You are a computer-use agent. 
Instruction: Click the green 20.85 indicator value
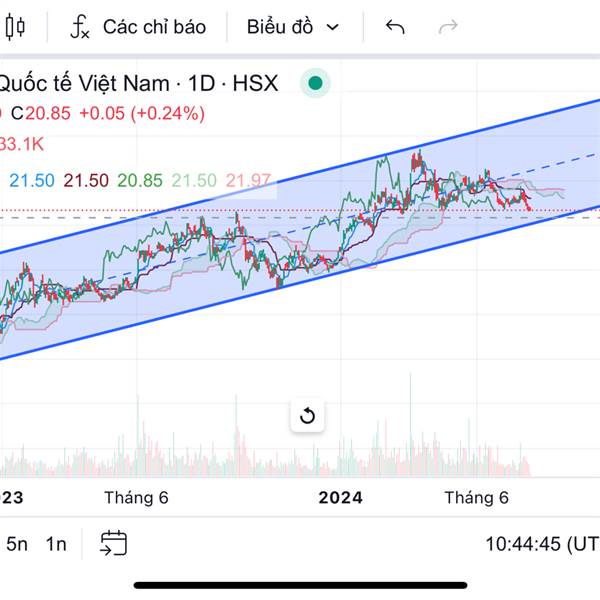pos(140,180)
